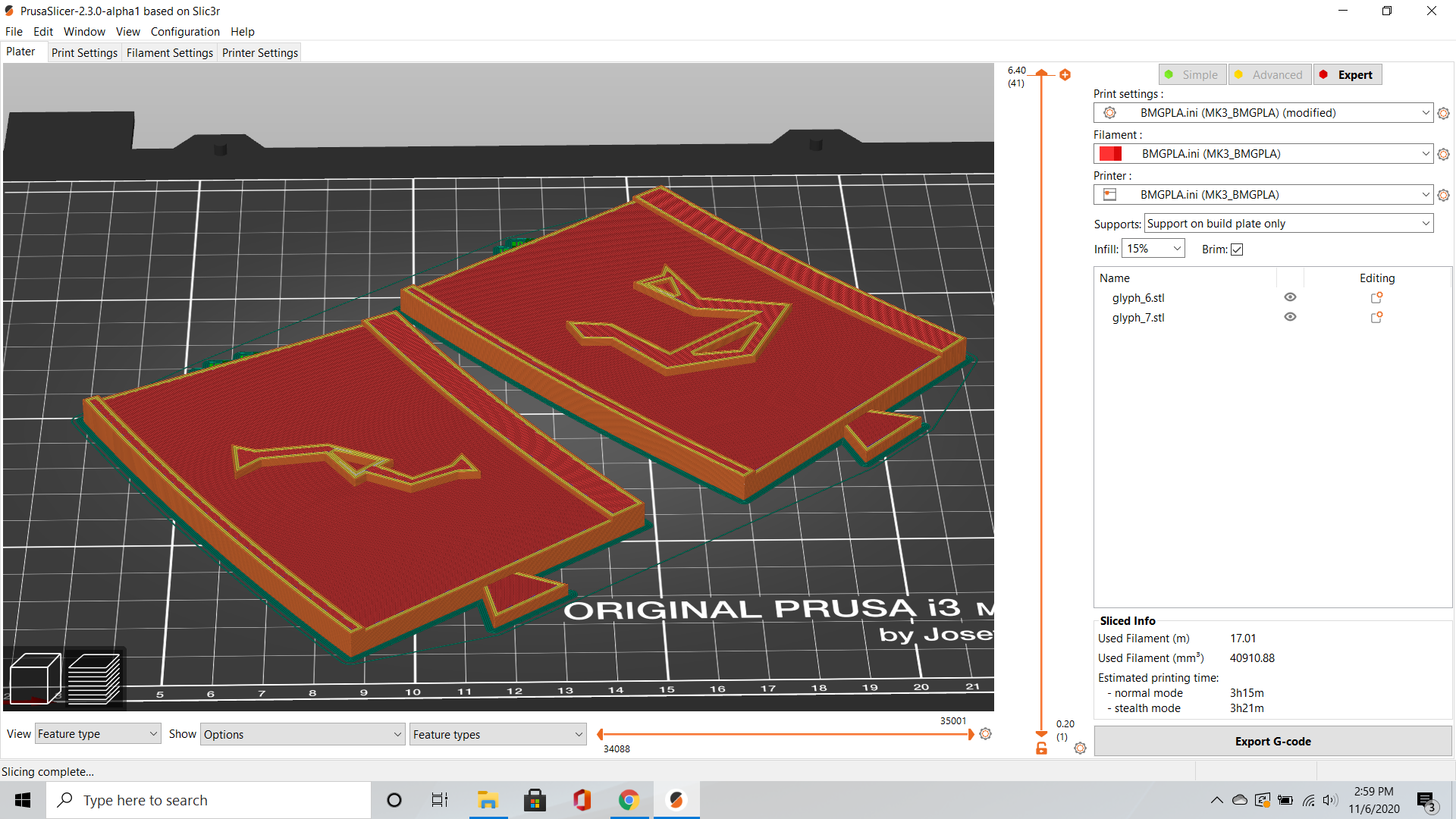This screenshot has height=819, width=1456.
Task: Hide glyph_6.stl with its eye toggle
Action: pos(1291,297)
